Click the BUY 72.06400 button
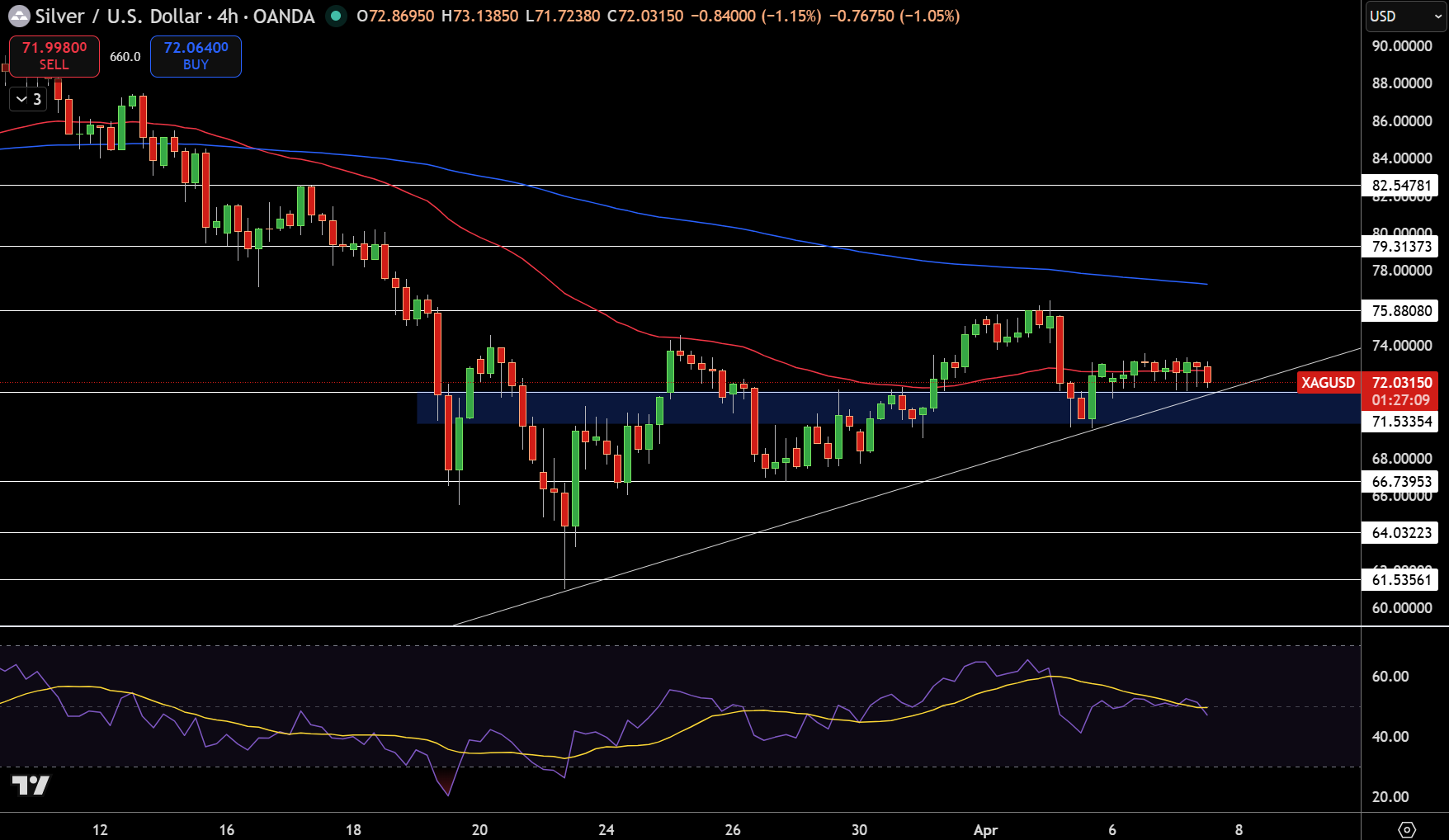This screenshot has height=840, width=1449. [196, 56]
